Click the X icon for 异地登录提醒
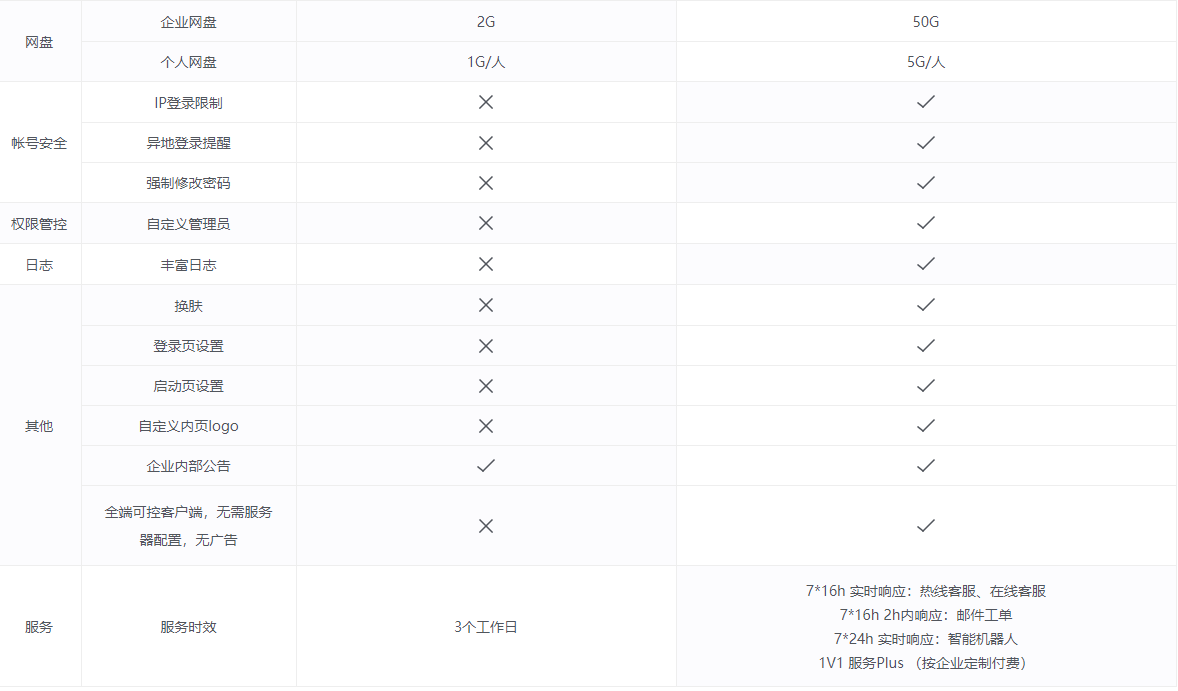Viewport: 1178px width, 691px height. [486, 143]
